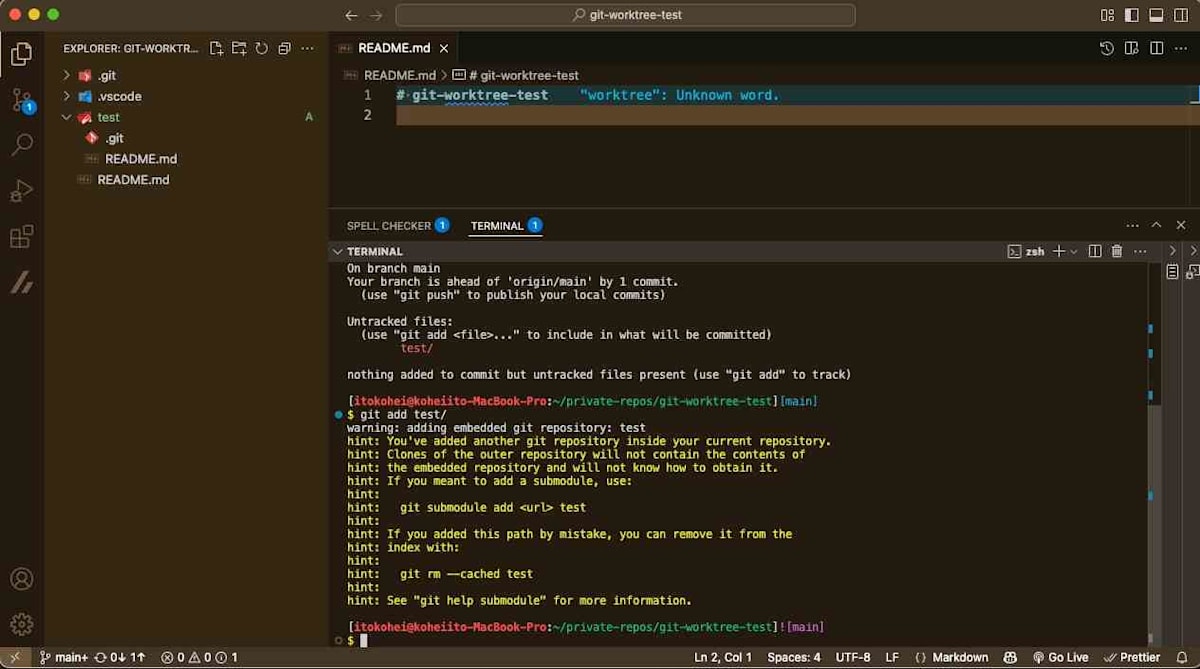
Task: Switch to the SPELL CHECKER panel tab
Action: pos(398,226)
